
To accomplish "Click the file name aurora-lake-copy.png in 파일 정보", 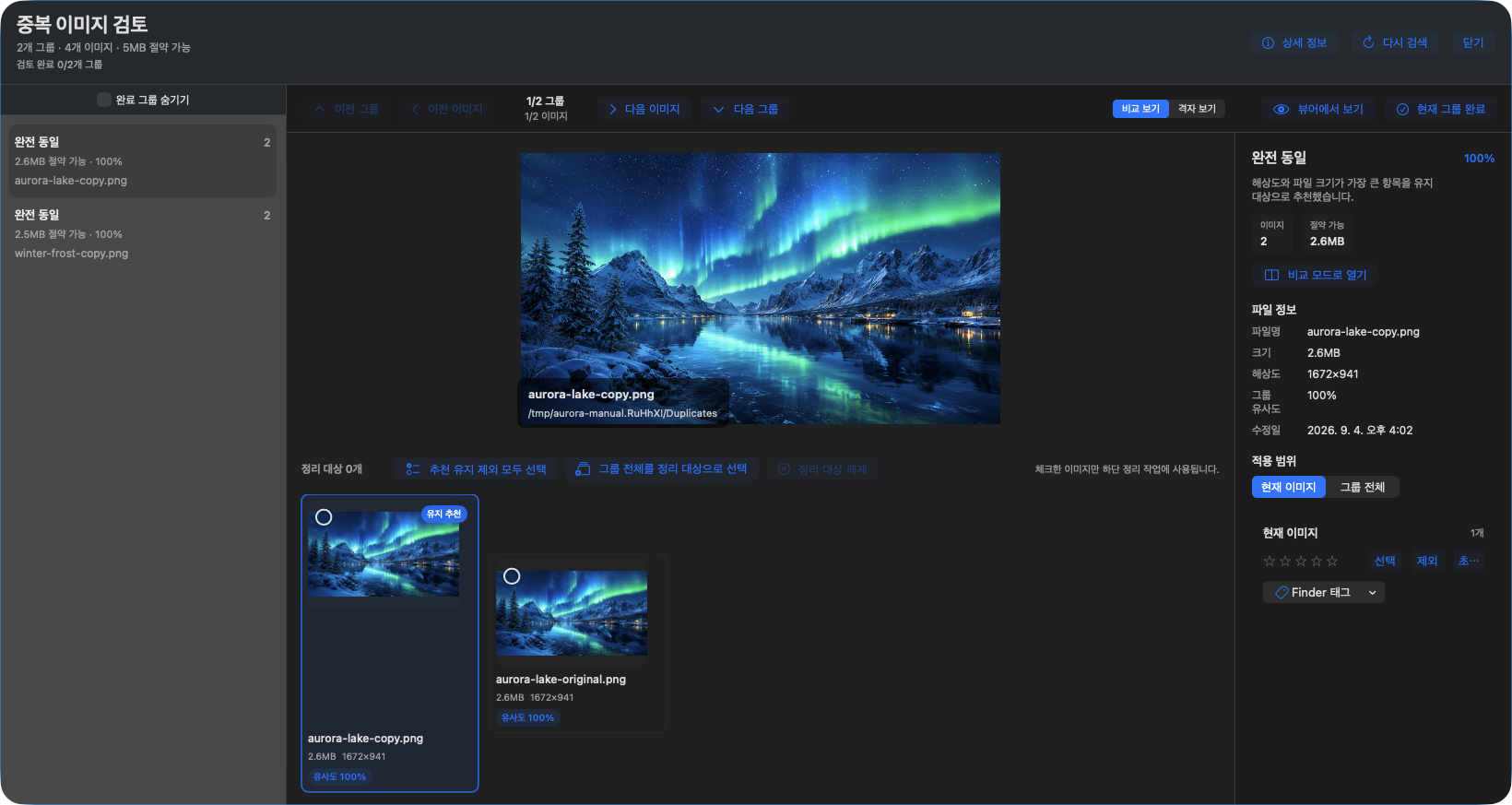I will [1364, 332].
